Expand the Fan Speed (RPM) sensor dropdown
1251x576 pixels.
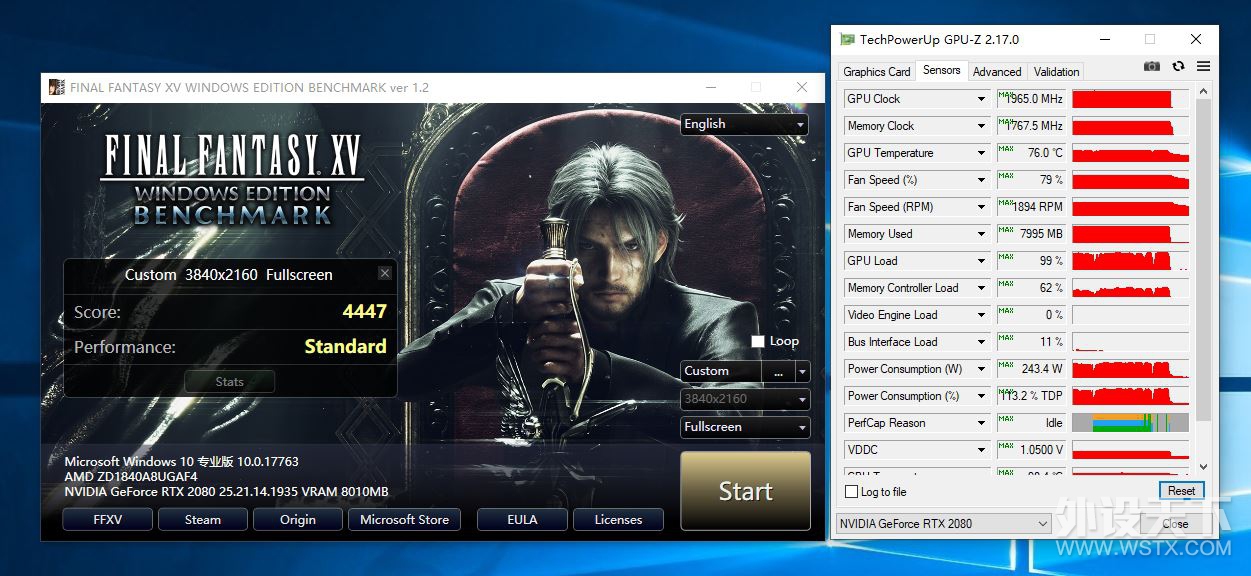[982, 207]
